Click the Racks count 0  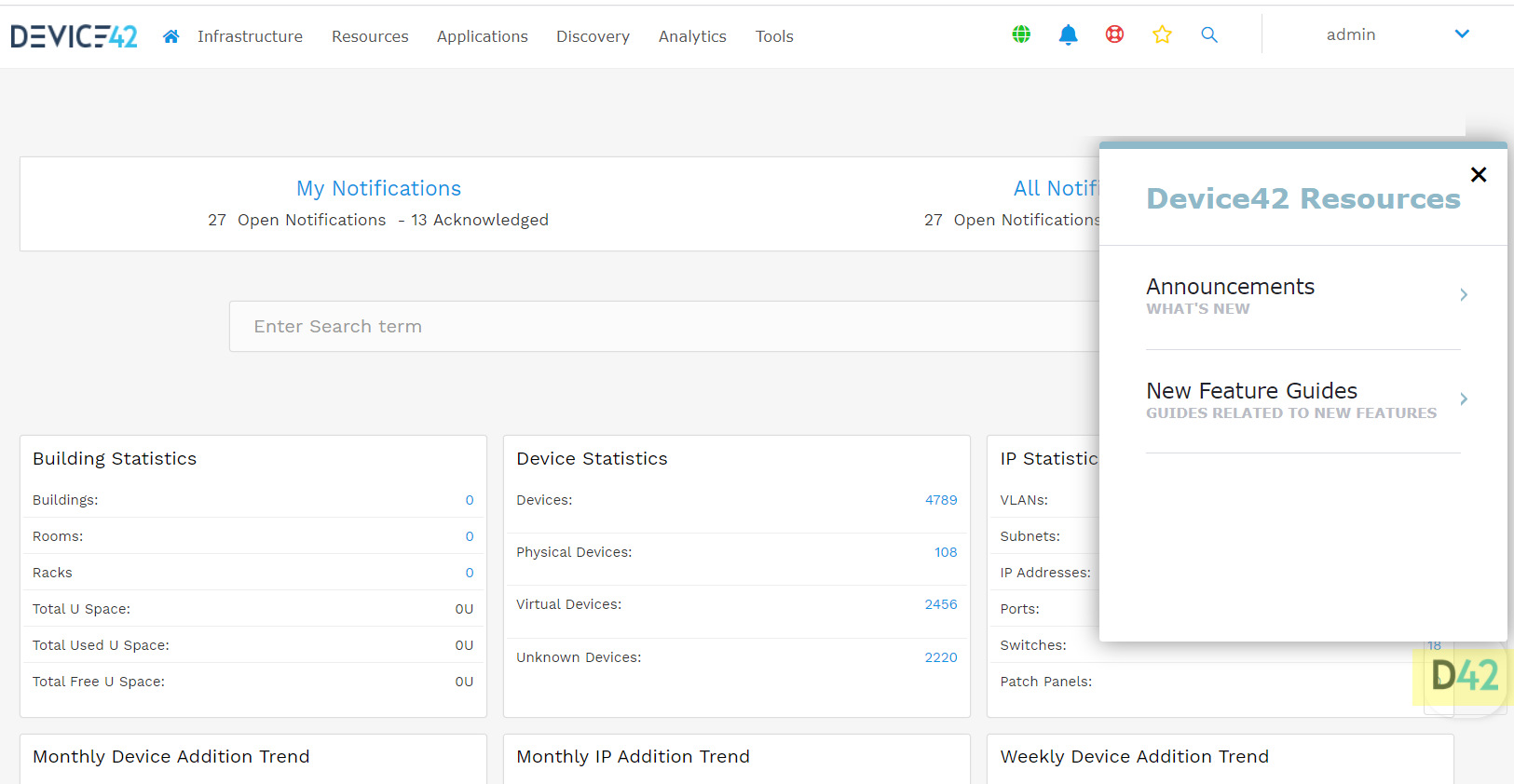[470, 573]
